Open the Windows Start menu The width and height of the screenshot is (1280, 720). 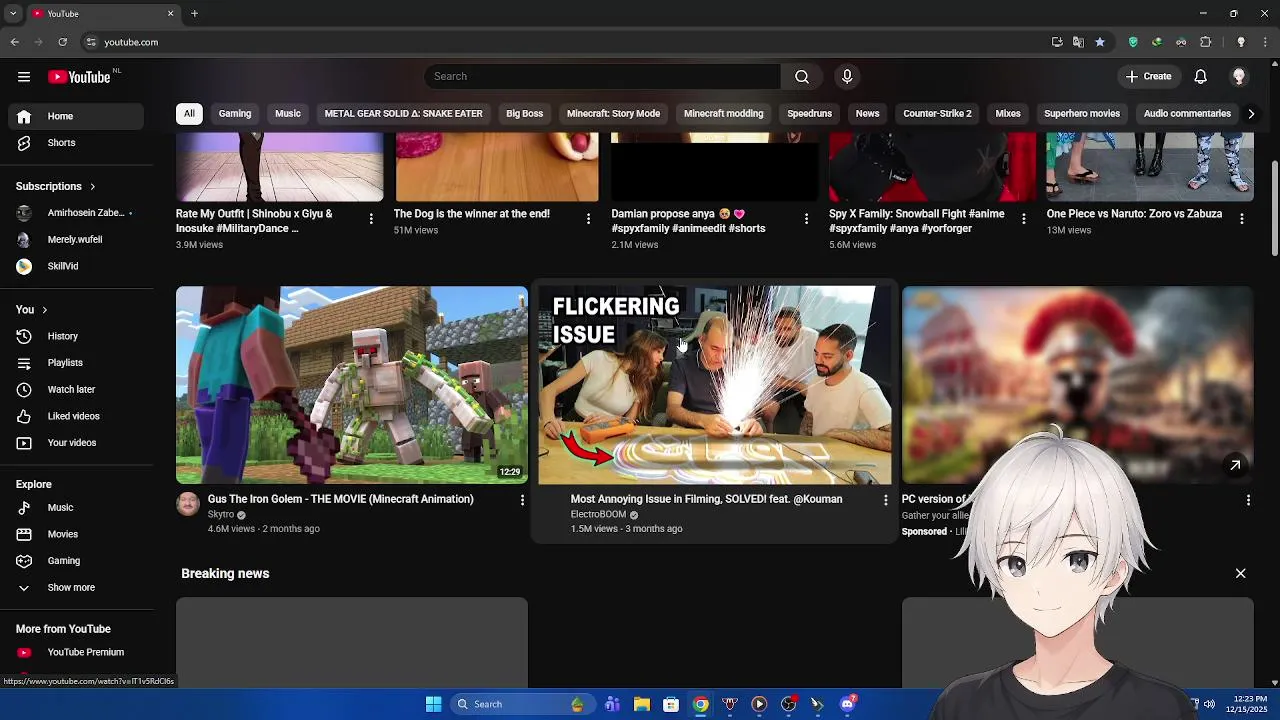(433, 704)
